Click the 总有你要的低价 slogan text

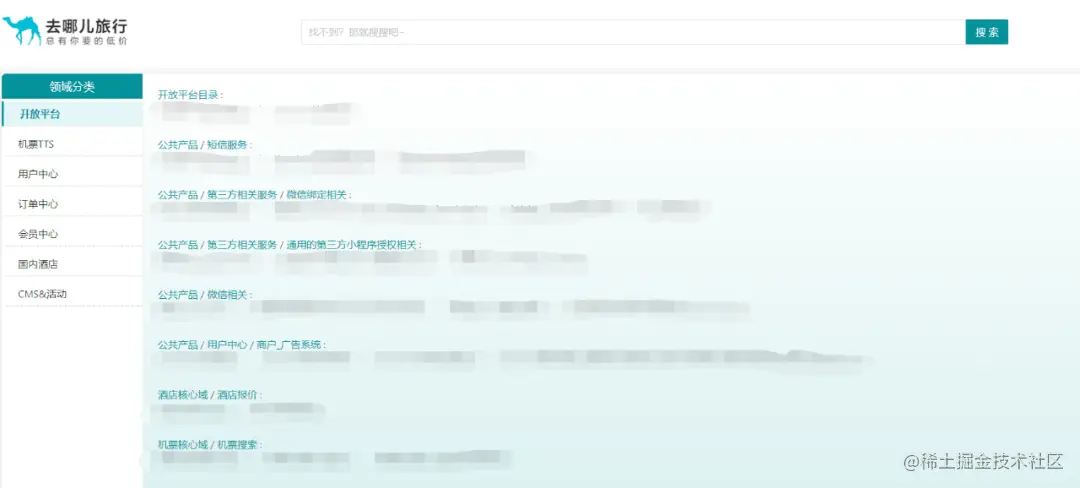tap(87, 41)
